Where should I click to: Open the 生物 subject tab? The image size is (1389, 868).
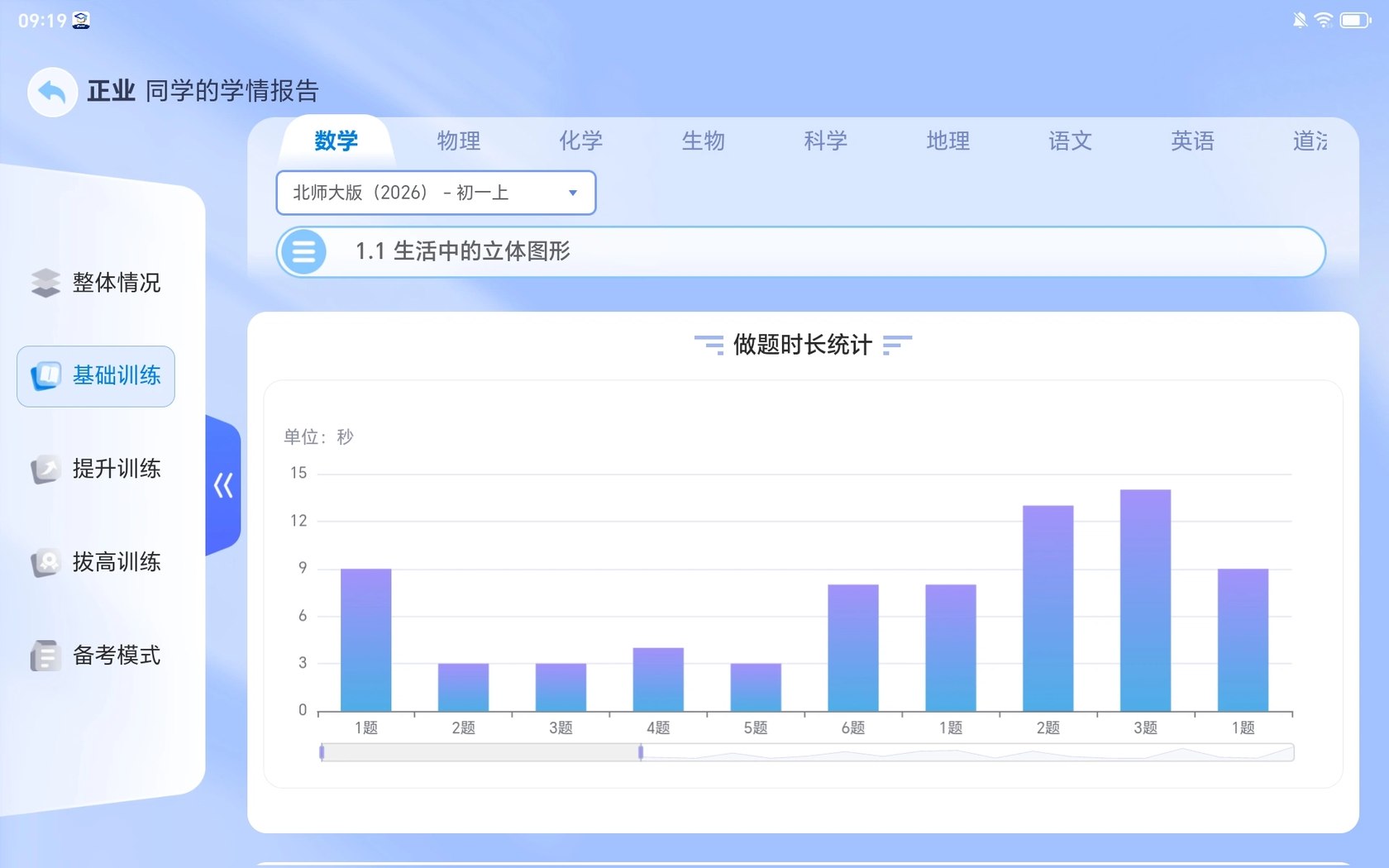[x=703, y=141]
